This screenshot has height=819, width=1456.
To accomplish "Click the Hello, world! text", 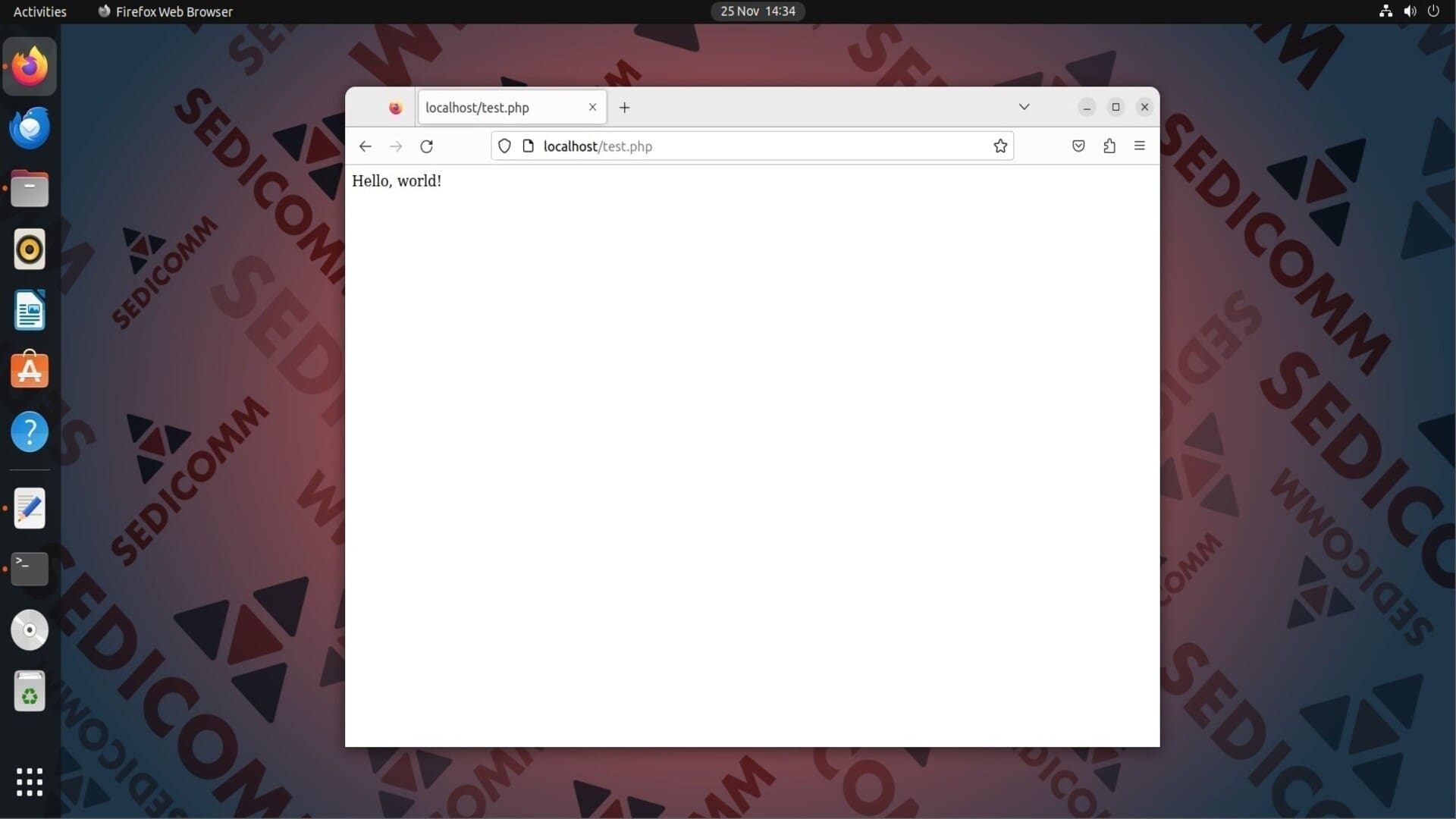I will coord(397,181).
